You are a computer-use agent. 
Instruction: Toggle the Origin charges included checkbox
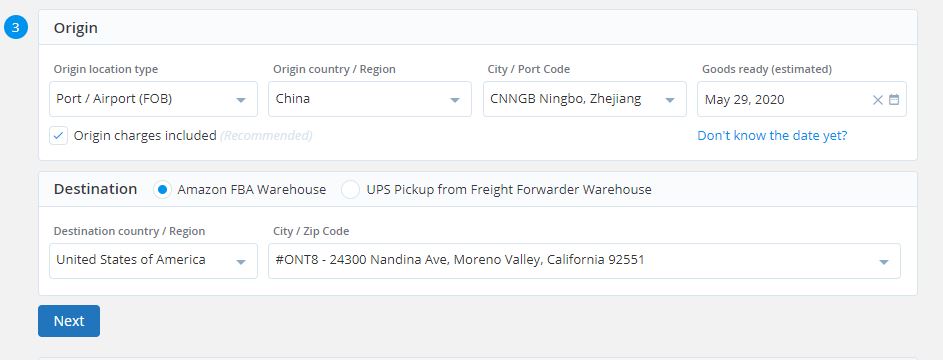pyautogui.click(x=58, y=136)
